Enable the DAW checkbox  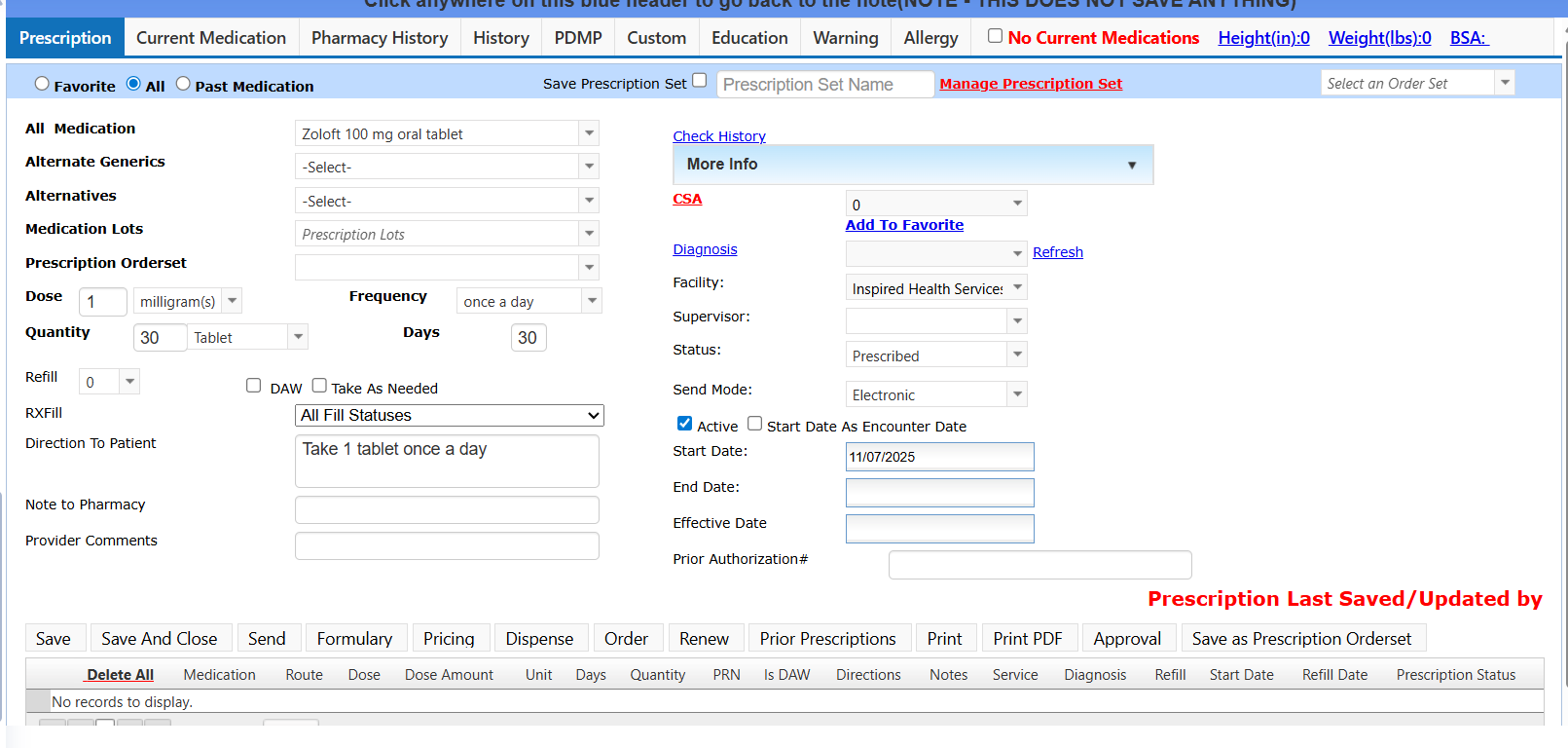tap(254, 386)
